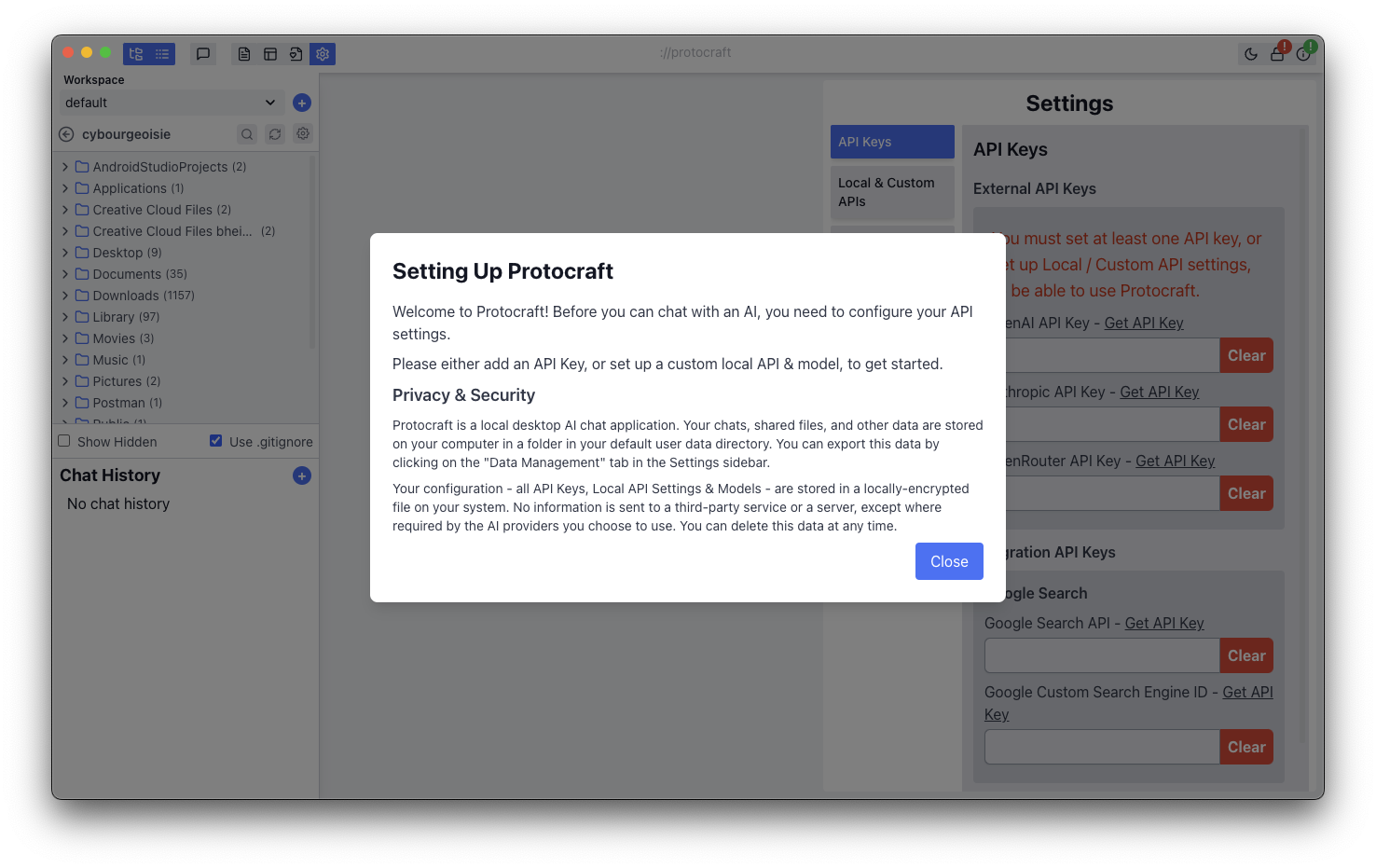Click the Google Search API input field
This screenshot has height=868, width=1376.
point(1102,655)
